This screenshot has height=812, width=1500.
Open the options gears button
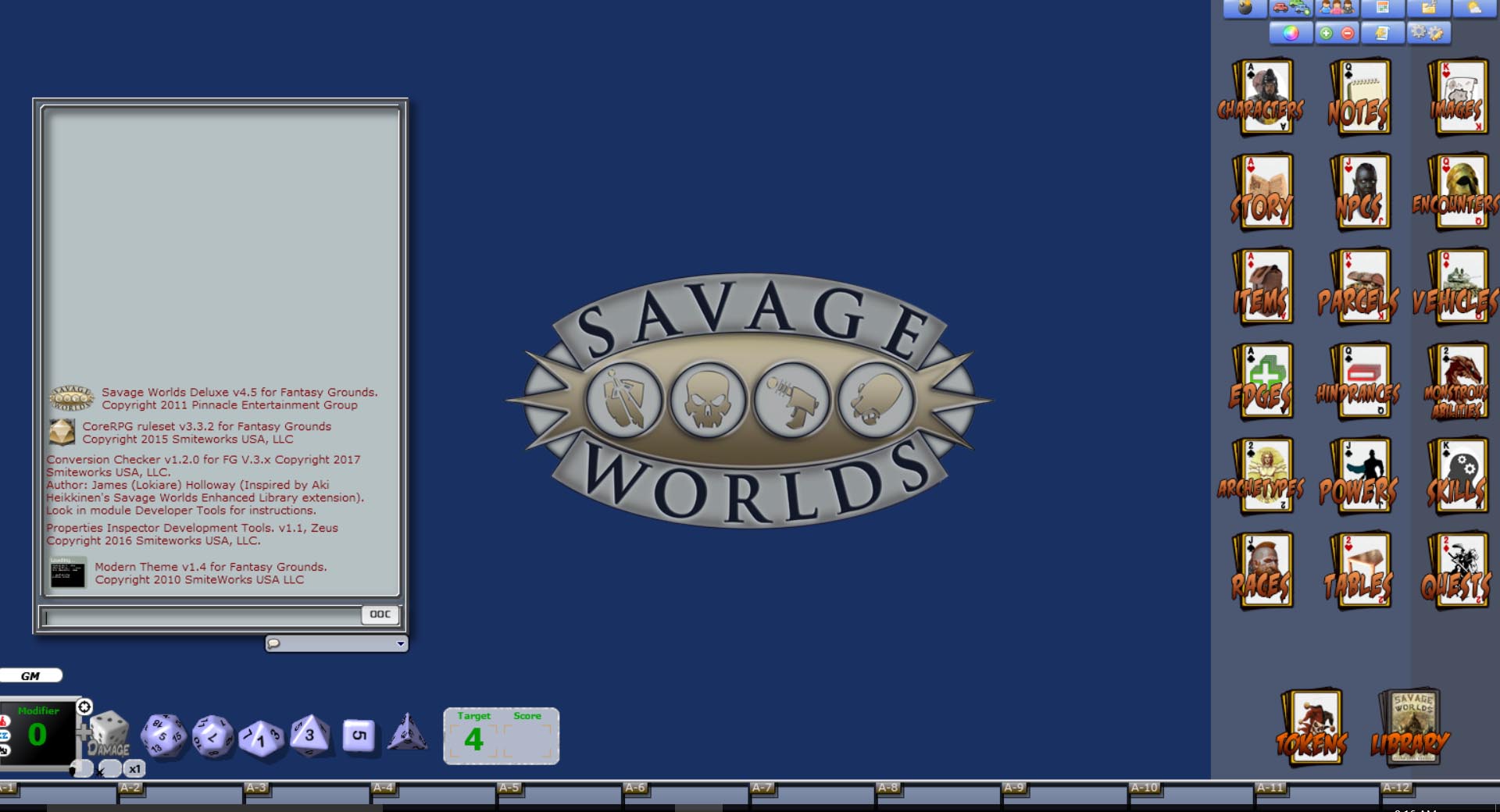[1428, 33]
